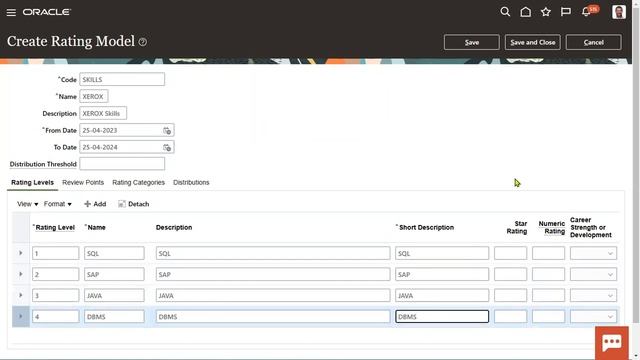Expand the DBMS row details
The width and height of the screenshot is (640, 360).
[x=21, y=316]
